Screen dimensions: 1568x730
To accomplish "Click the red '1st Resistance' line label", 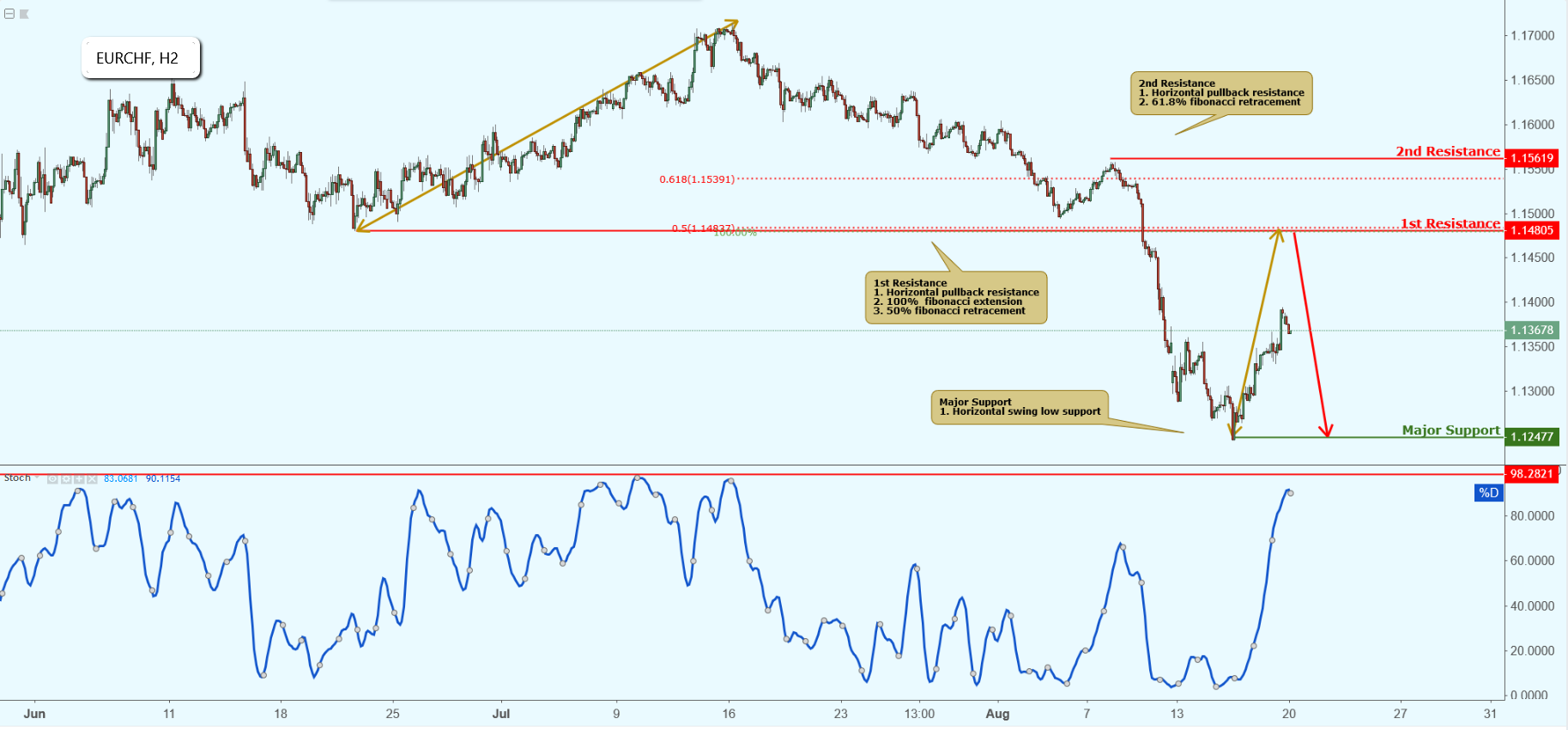I will (1450, 223).
